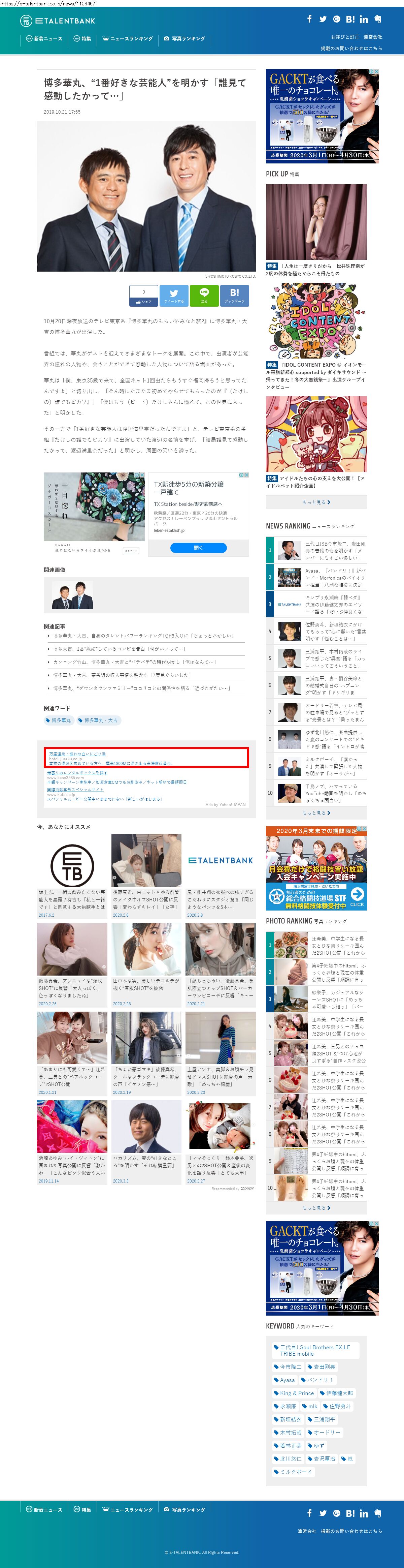Close the TX駅徒歩5分 ad with its X icon
Screen dimensions: 404x1568
click(246, 475)
